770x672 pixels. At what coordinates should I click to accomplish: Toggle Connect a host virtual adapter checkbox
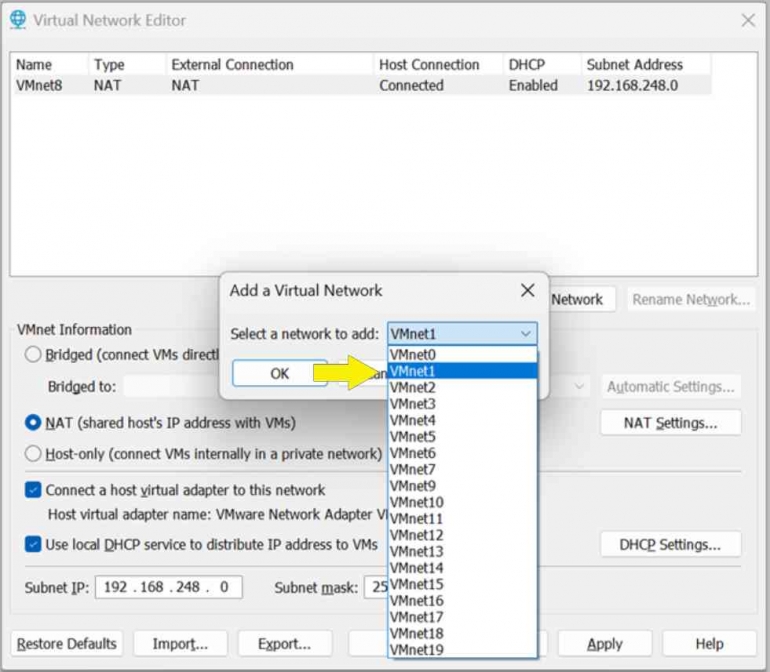[34, 490]
